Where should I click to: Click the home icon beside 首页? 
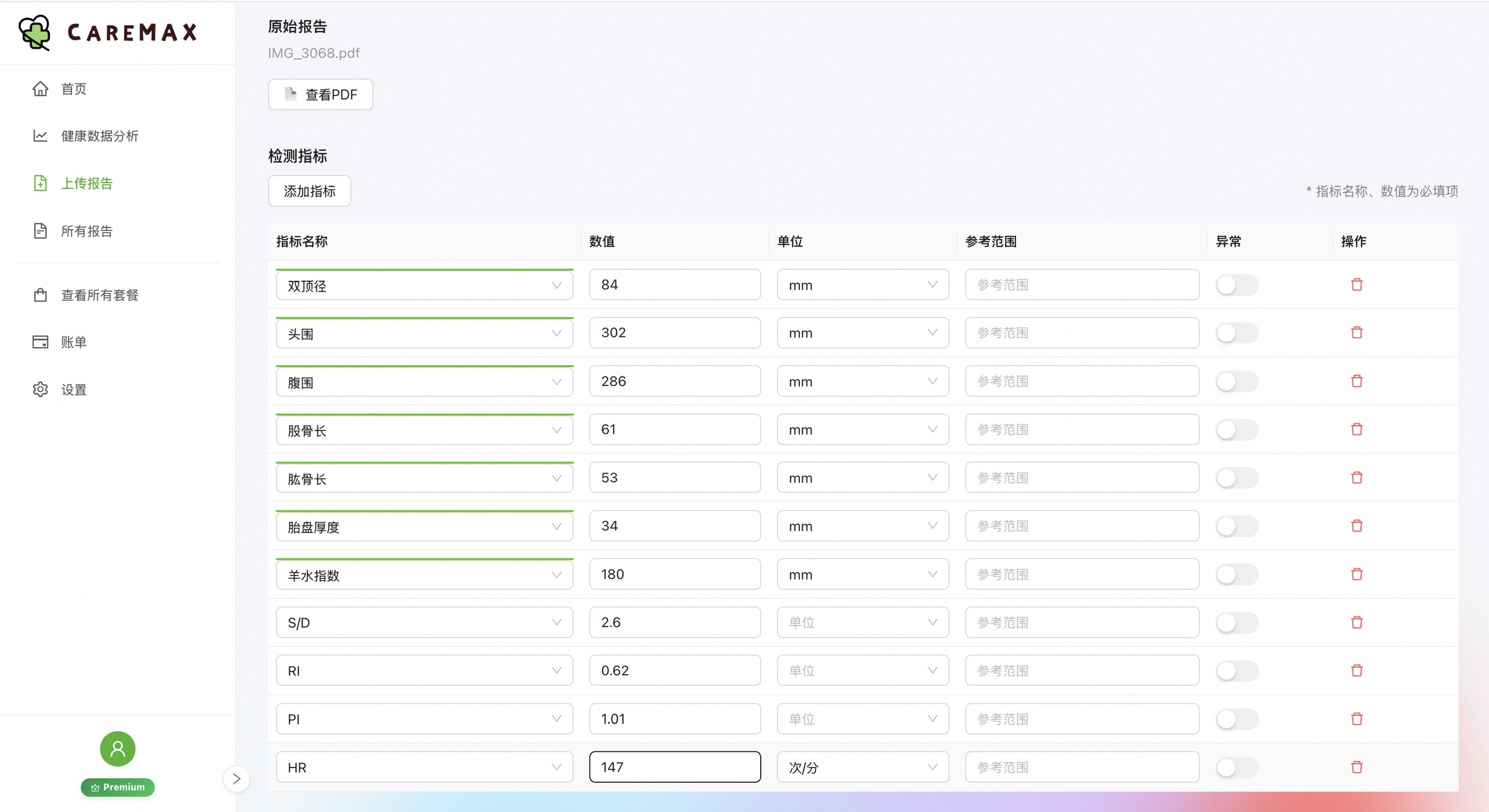(40, 88)
